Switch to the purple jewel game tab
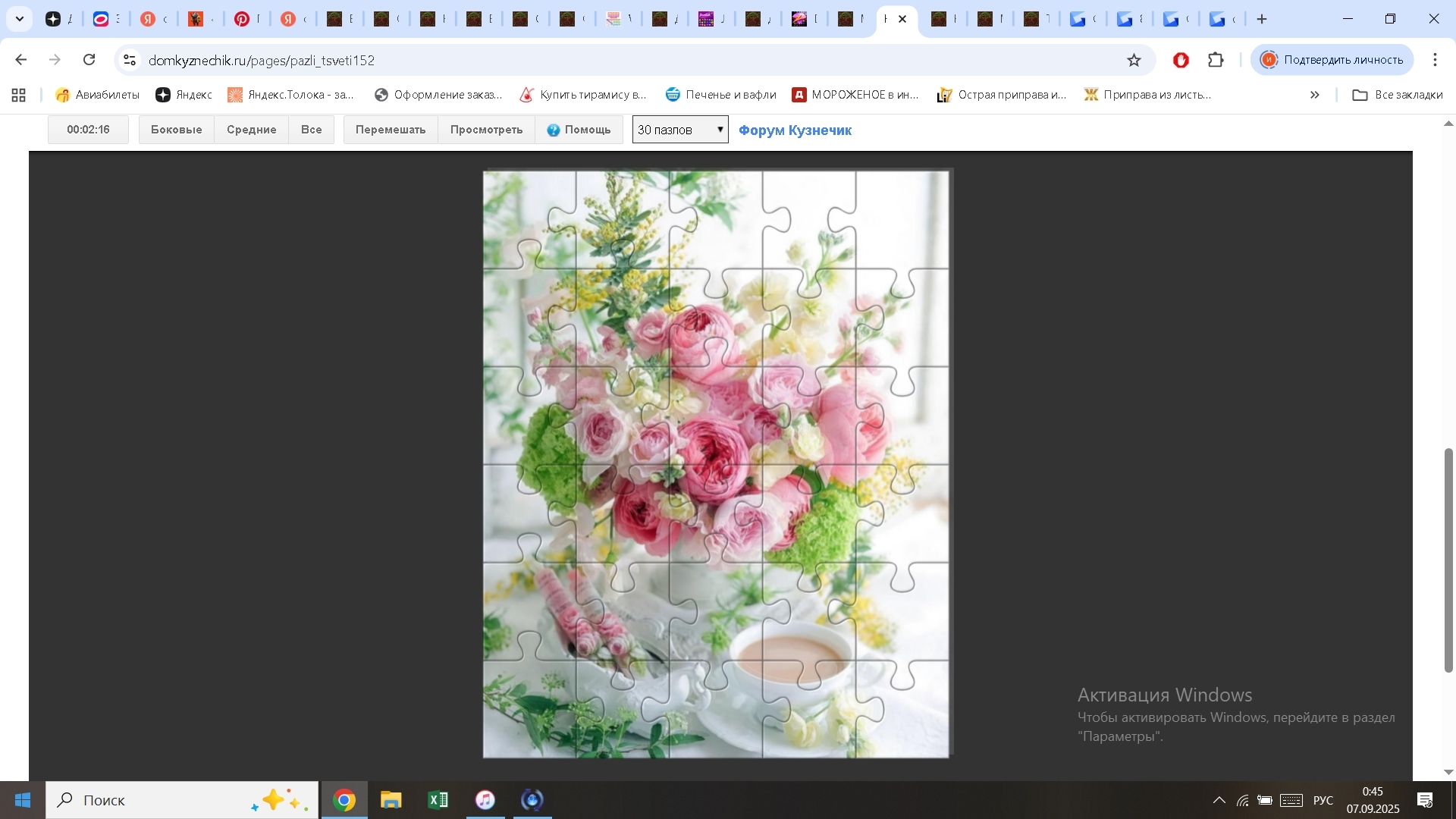The width and height of the screenshot is (1456, 819). pos(706,19)
